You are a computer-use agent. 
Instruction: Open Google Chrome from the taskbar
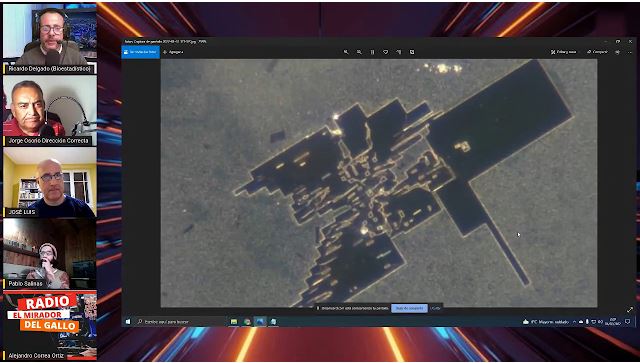point(247,322)
